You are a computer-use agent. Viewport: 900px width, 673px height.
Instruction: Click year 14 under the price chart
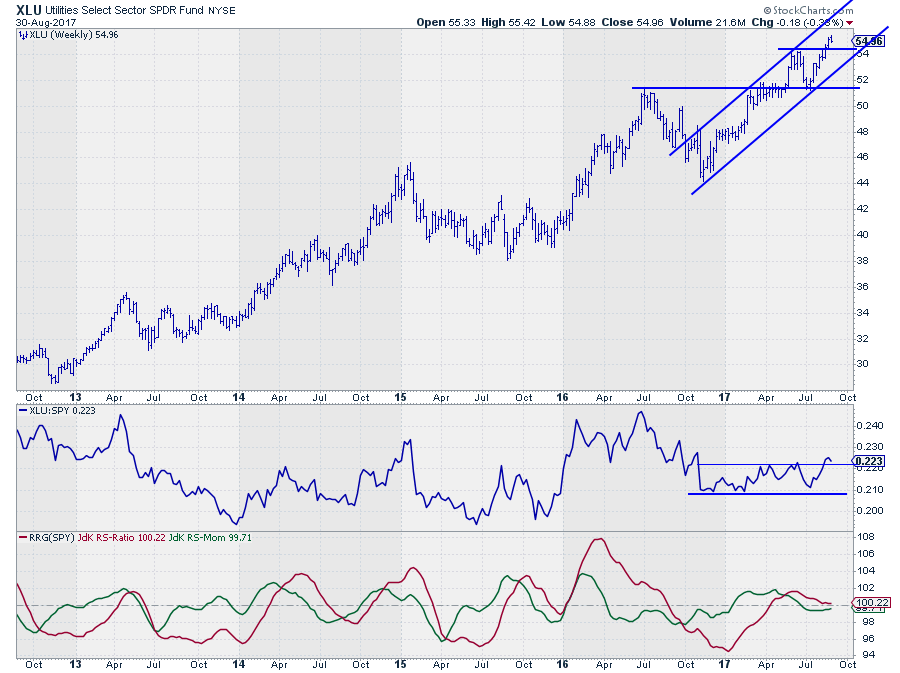coord(239,397)
